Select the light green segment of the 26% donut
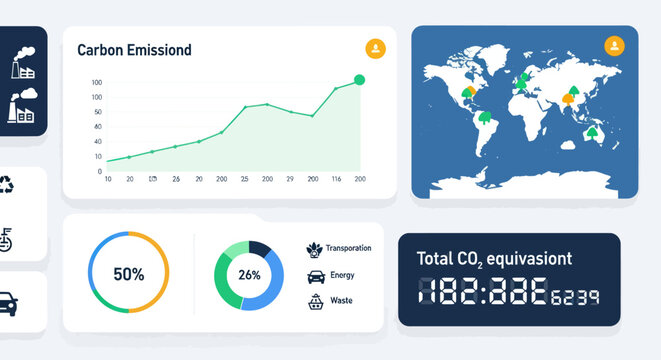661x360 pixels. coord(236,250)
